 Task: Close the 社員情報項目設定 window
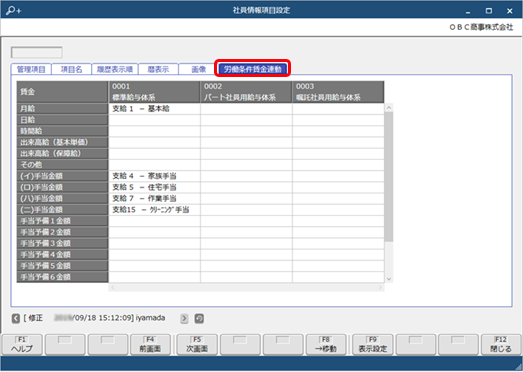point(509,11)
